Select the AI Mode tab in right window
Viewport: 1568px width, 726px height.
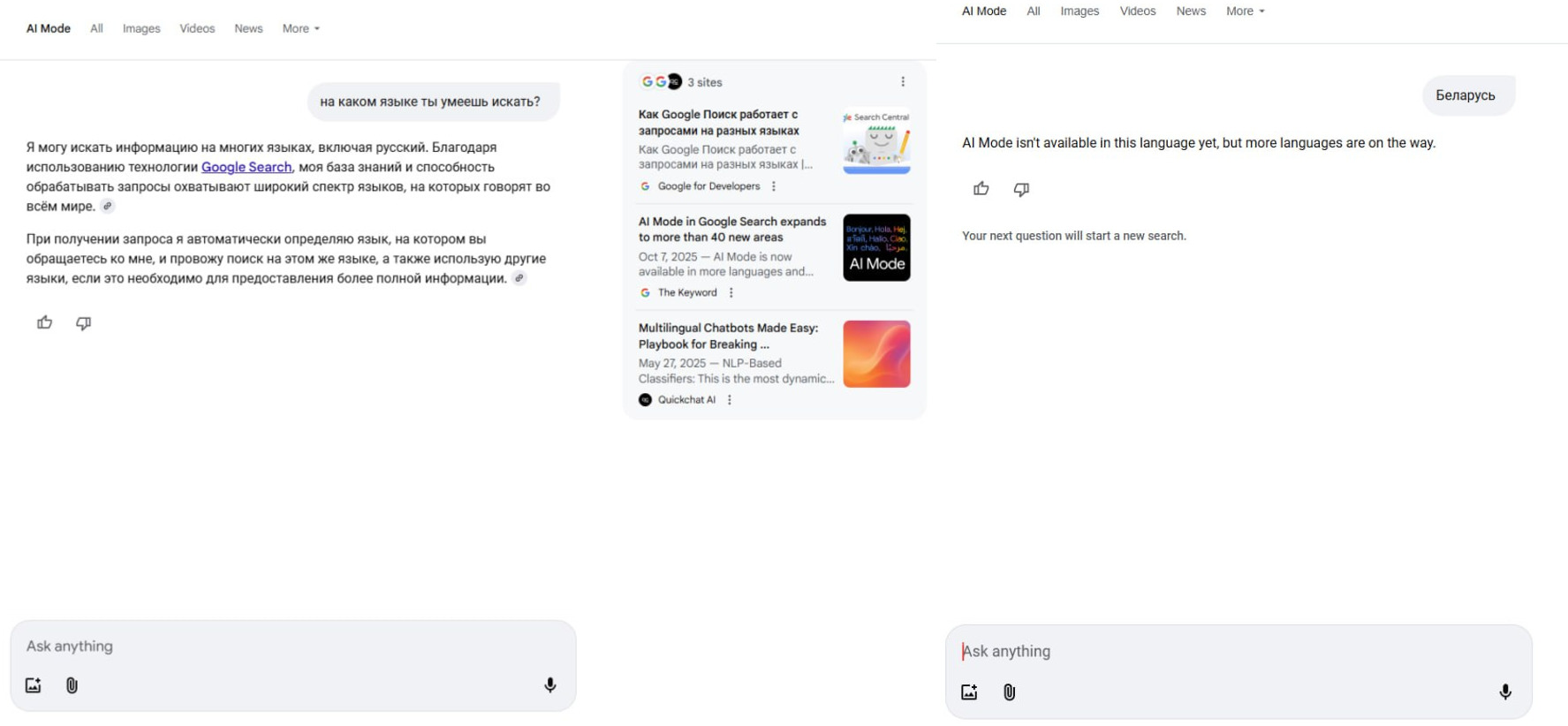click(984, 11)
